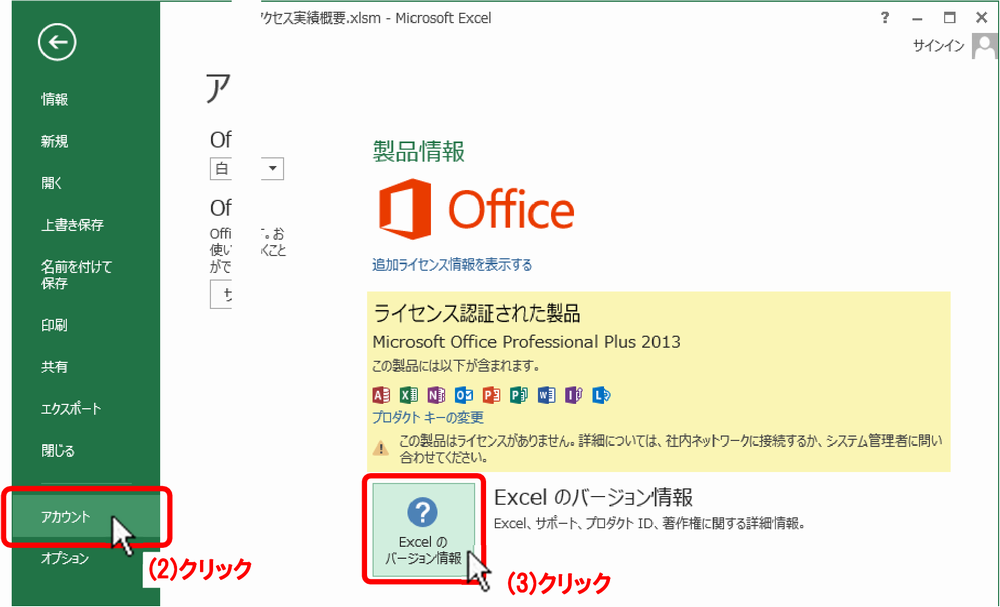The width and height of the screenshot is (1000, 607).
Task: Expand the Office theme dropdown arrow
Action: (273, 168)
